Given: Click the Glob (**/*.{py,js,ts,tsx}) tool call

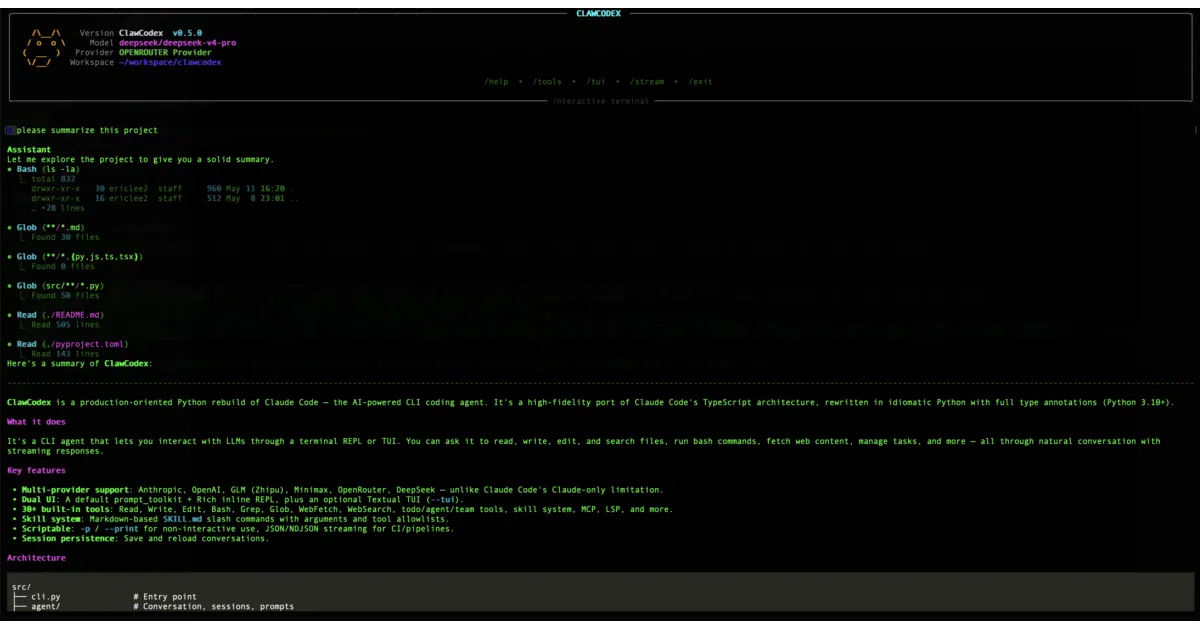Looking at the screenshot, I should click(x=74, y=257).
